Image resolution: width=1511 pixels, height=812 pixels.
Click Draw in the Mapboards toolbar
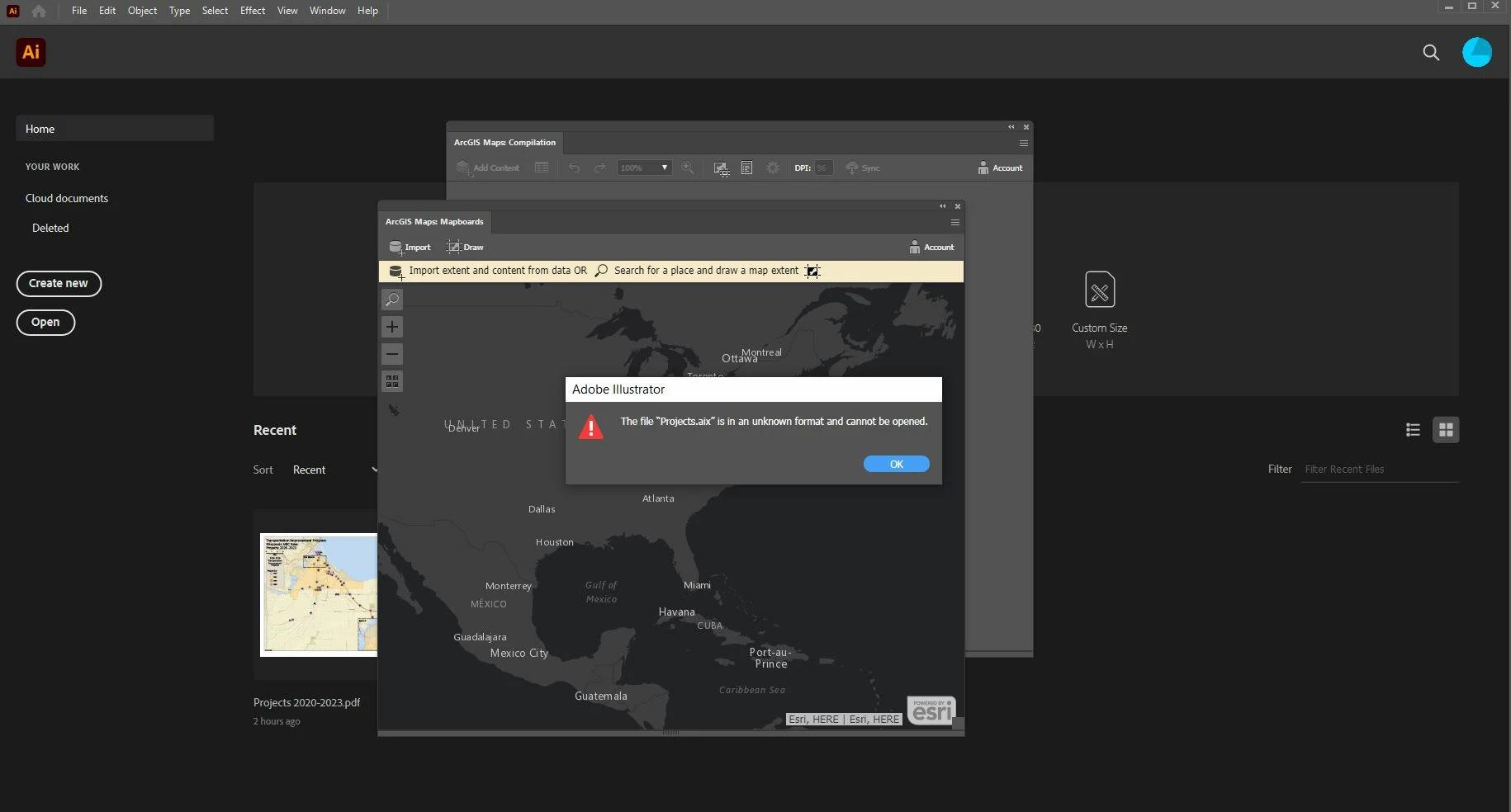465,247
